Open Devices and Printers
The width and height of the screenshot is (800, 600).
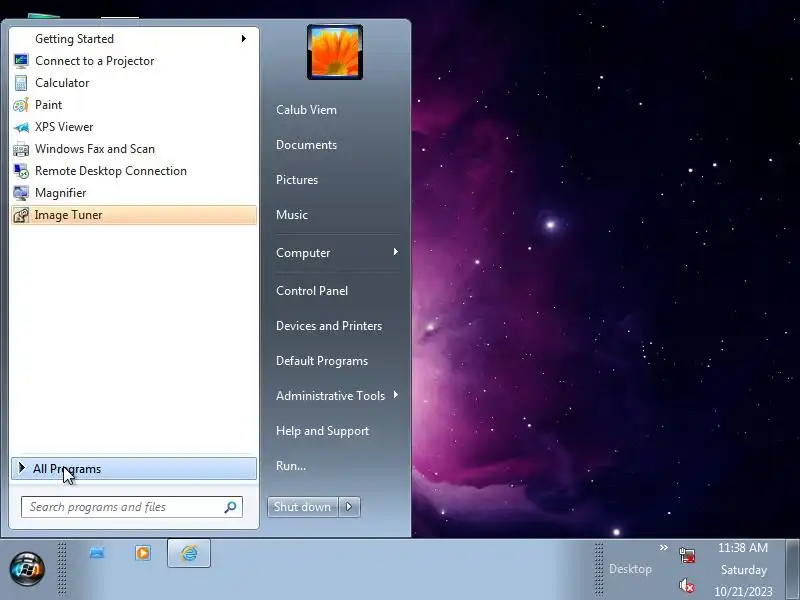tap(329, 326)
